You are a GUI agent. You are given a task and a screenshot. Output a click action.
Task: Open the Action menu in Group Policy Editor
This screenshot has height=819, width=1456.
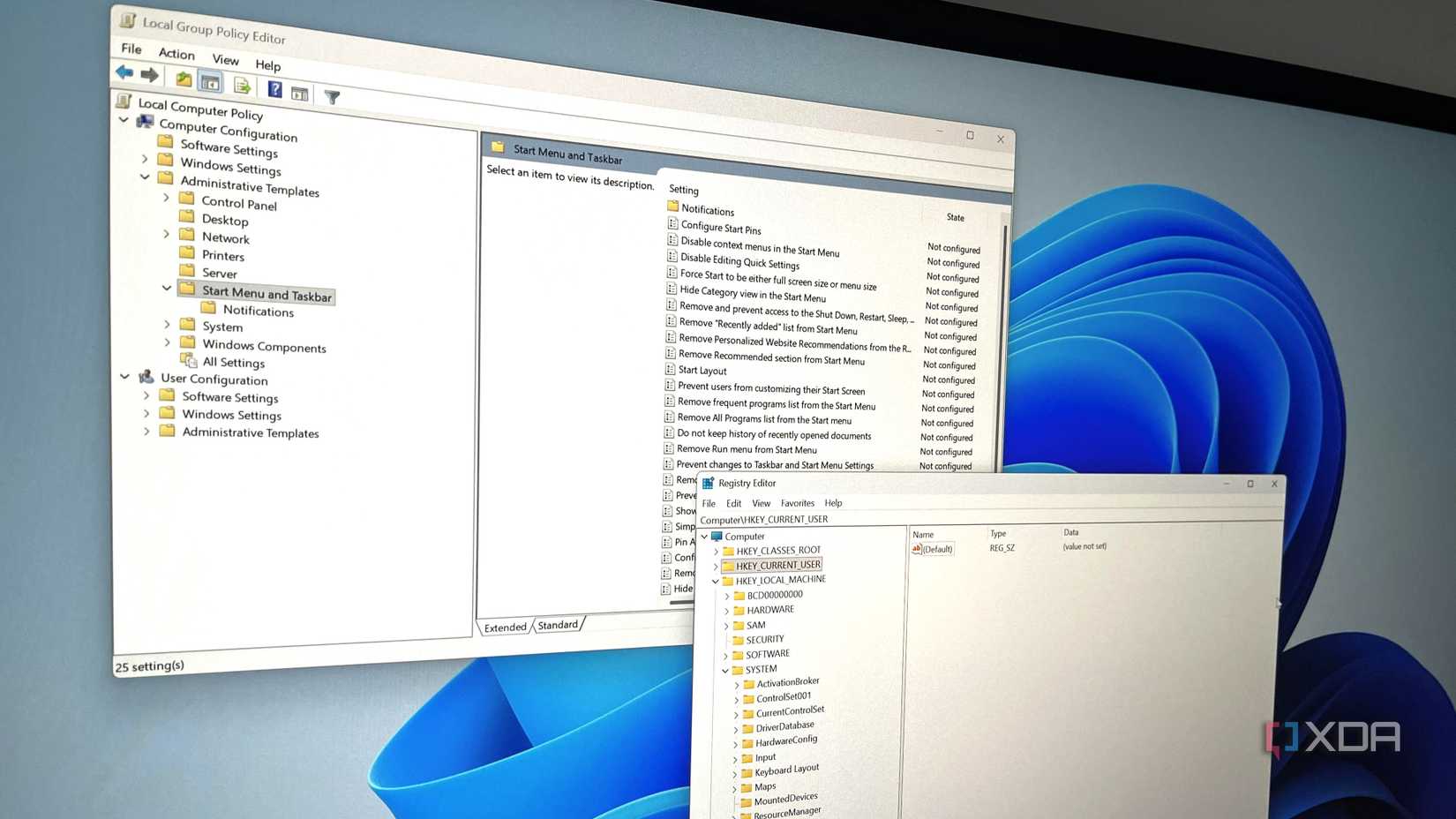(176, 54)
